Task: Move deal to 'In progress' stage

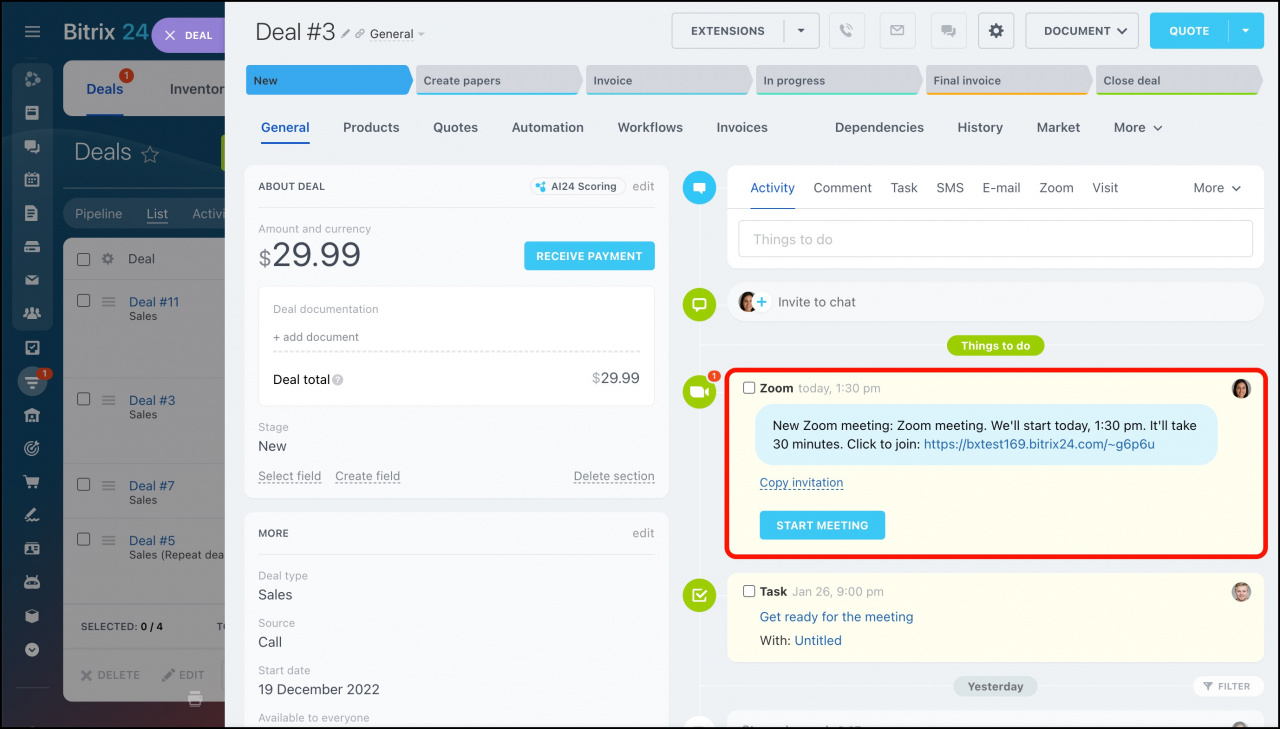Action: point(838,81)
